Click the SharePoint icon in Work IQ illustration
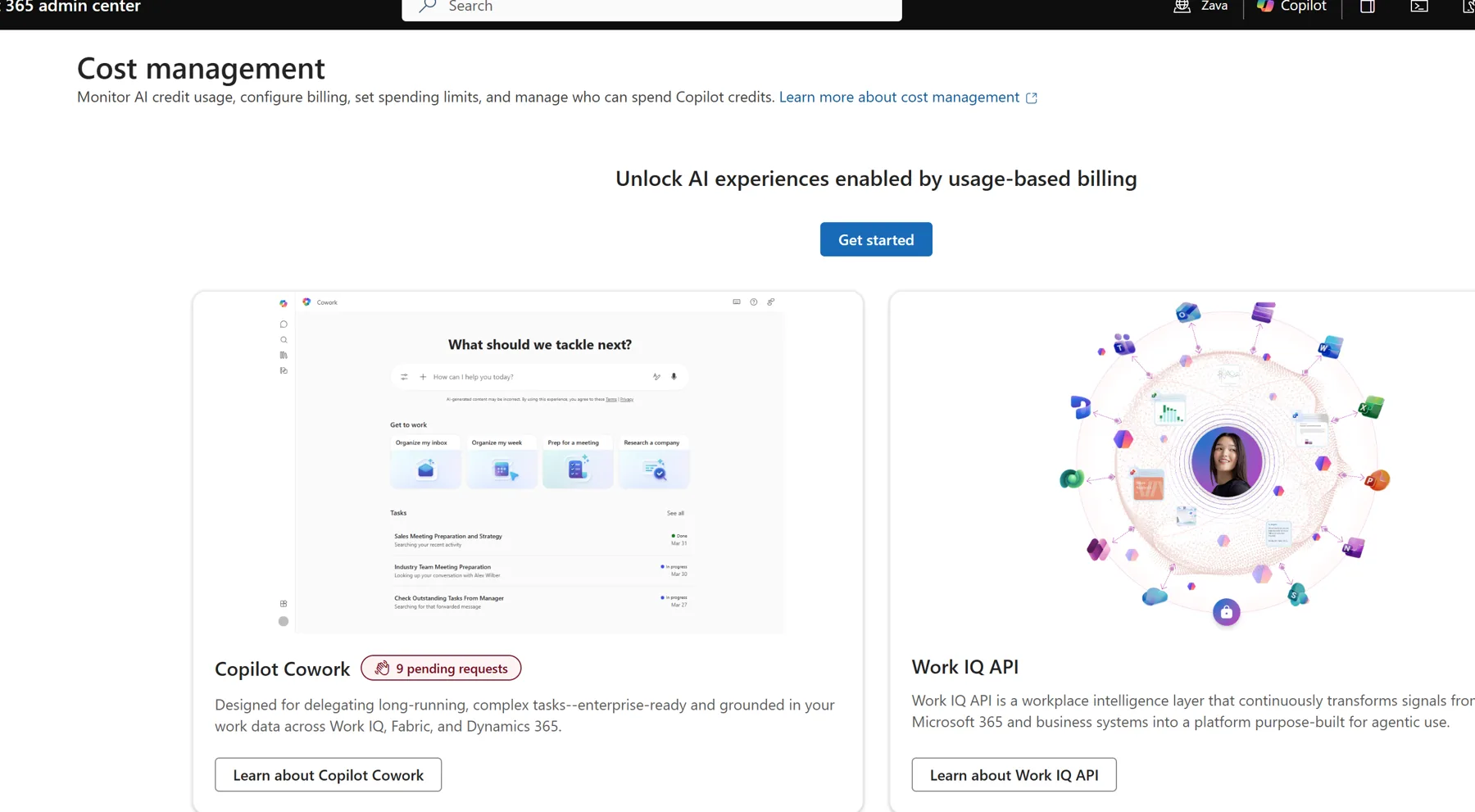 point(1297,594)
